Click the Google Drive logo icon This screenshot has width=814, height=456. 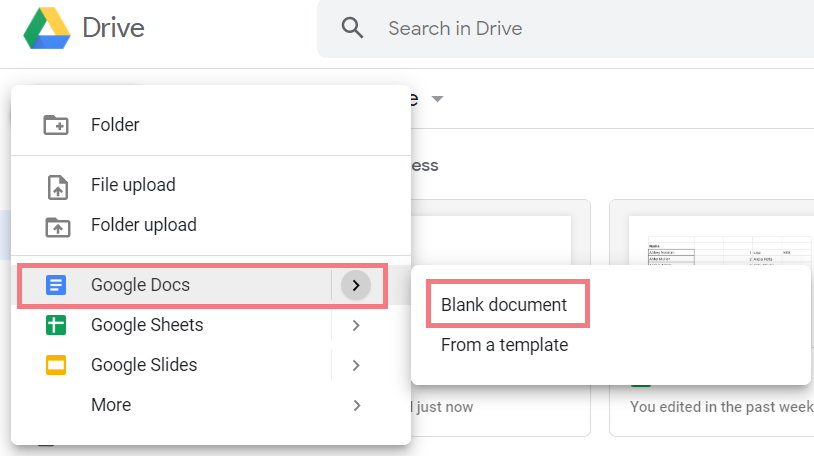point(47,28)
